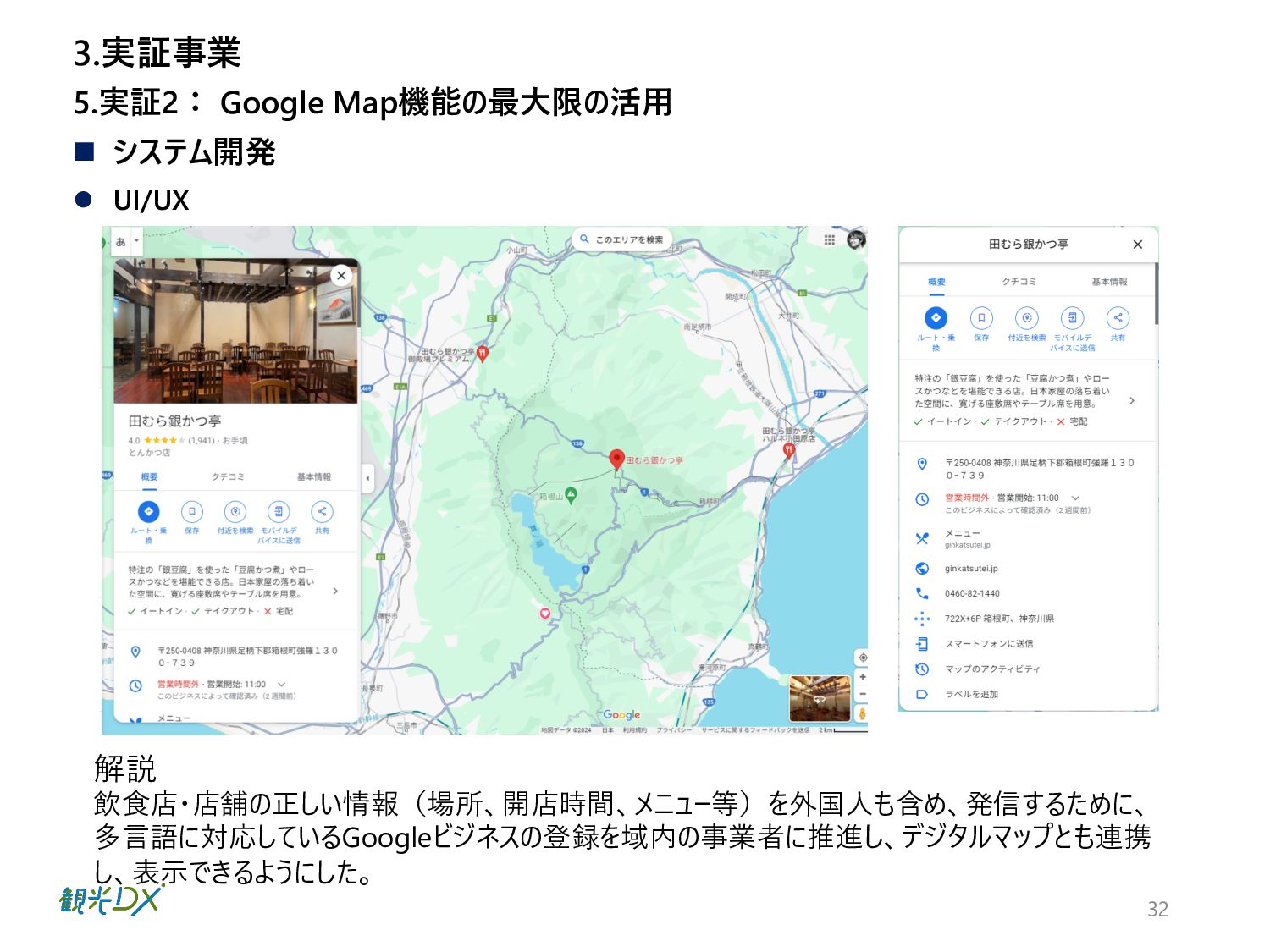Viewport: 1270px width, 952px height.
Task: Select the クチコミ tab in the map side panel
Action: coord(228,477)
